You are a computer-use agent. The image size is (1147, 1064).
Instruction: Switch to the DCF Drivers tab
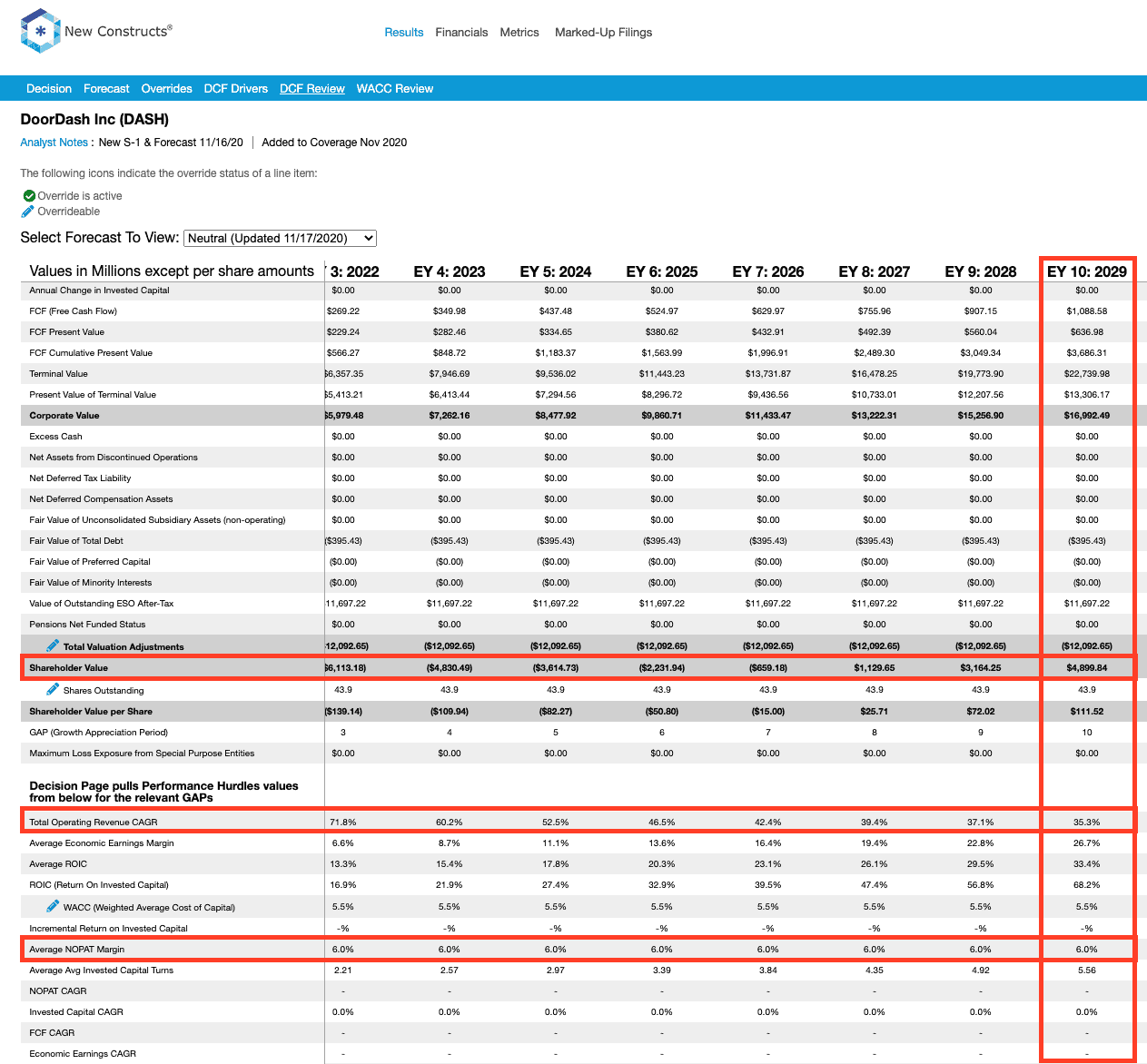tap(236, 89)
